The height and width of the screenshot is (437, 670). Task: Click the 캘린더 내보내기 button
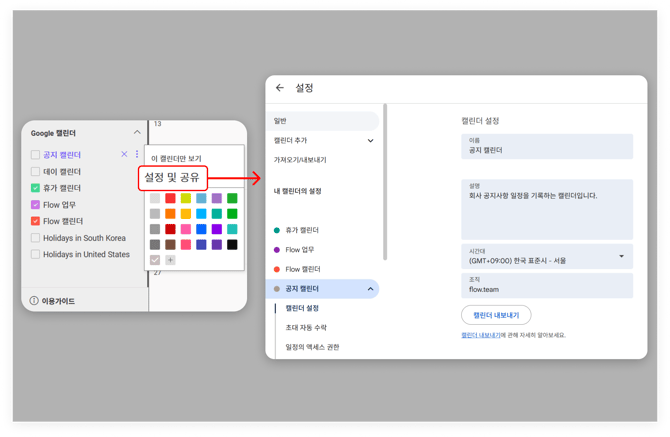click(496, 315)
